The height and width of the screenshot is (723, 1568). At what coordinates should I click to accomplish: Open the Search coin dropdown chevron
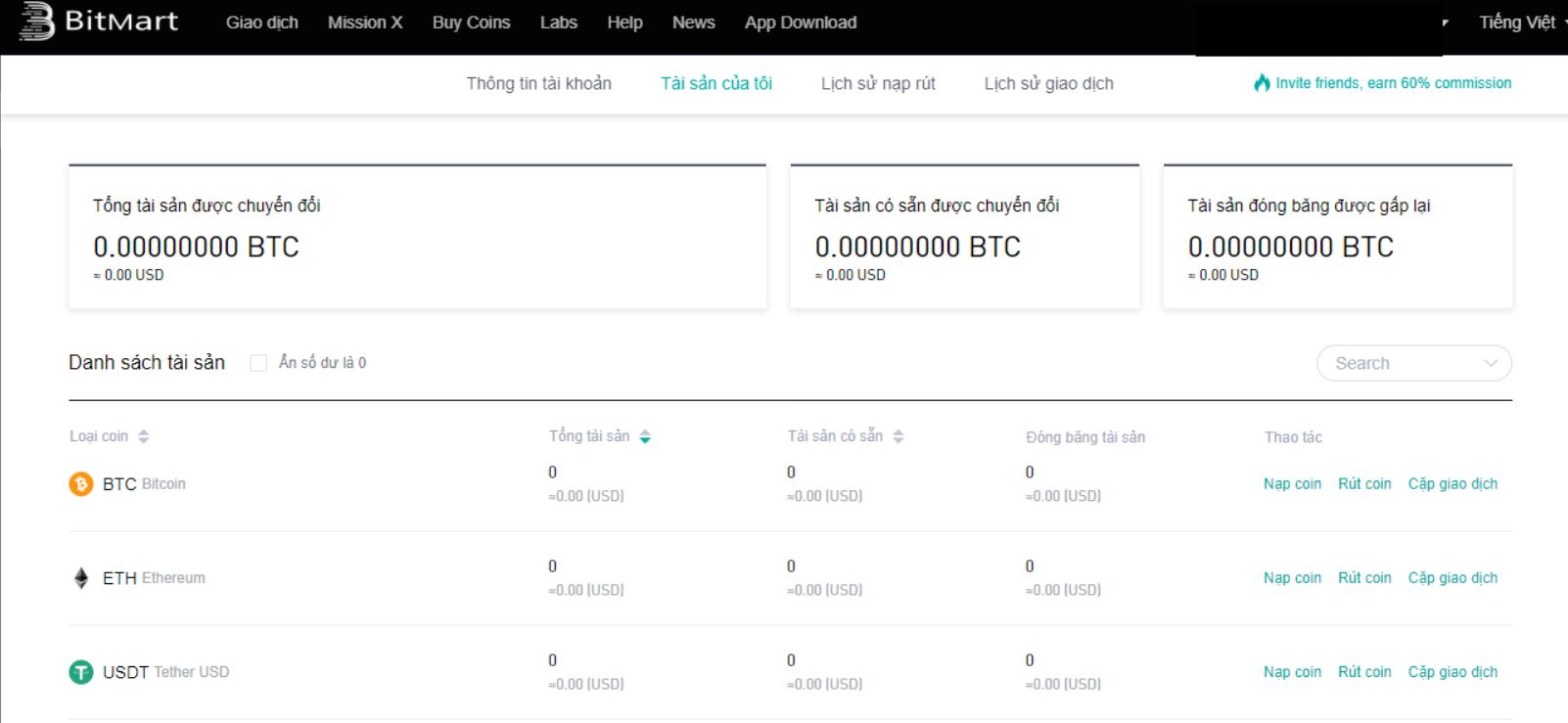(1491, 363)
